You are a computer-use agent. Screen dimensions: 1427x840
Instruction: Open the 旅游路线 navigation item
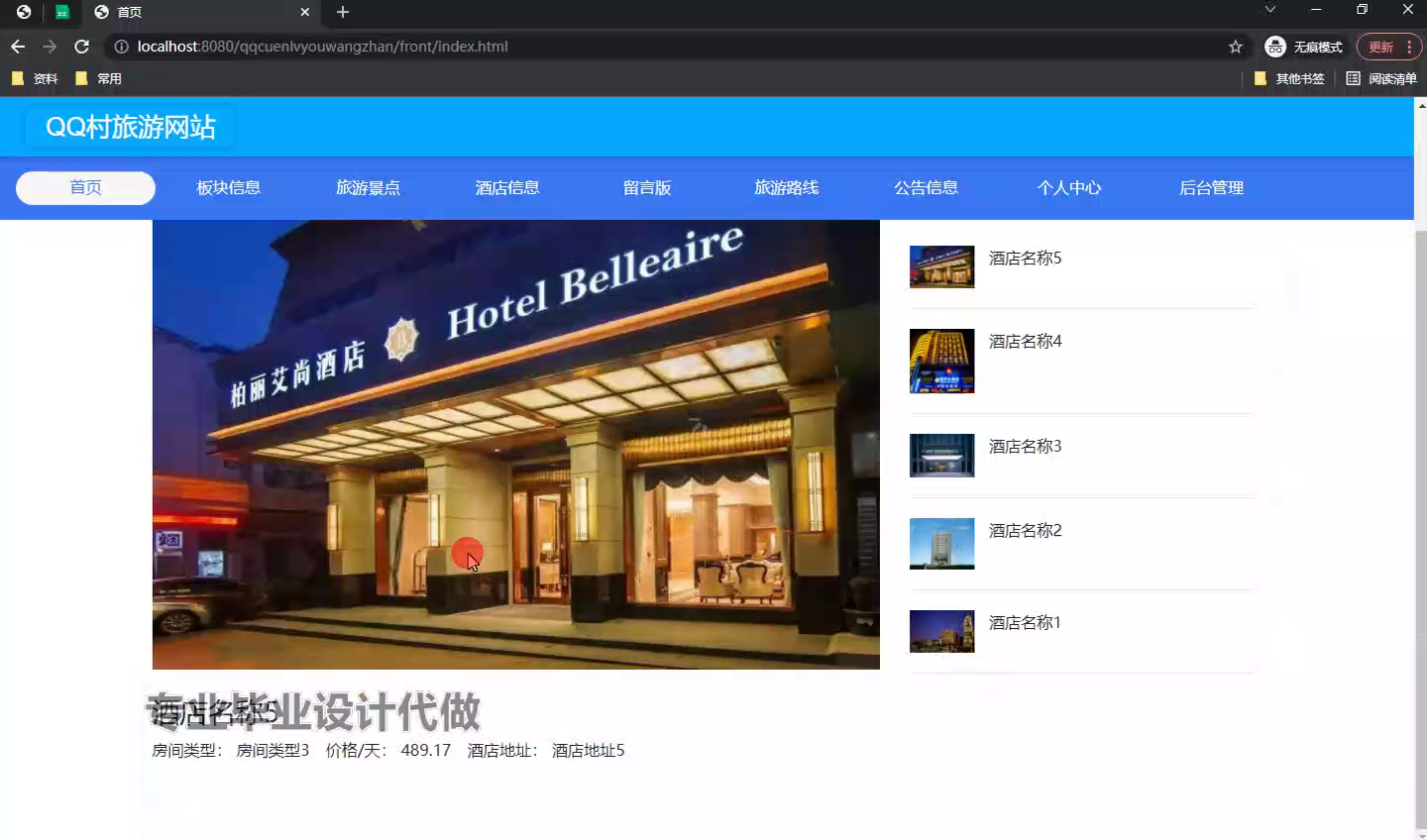[x=787, y=188]
